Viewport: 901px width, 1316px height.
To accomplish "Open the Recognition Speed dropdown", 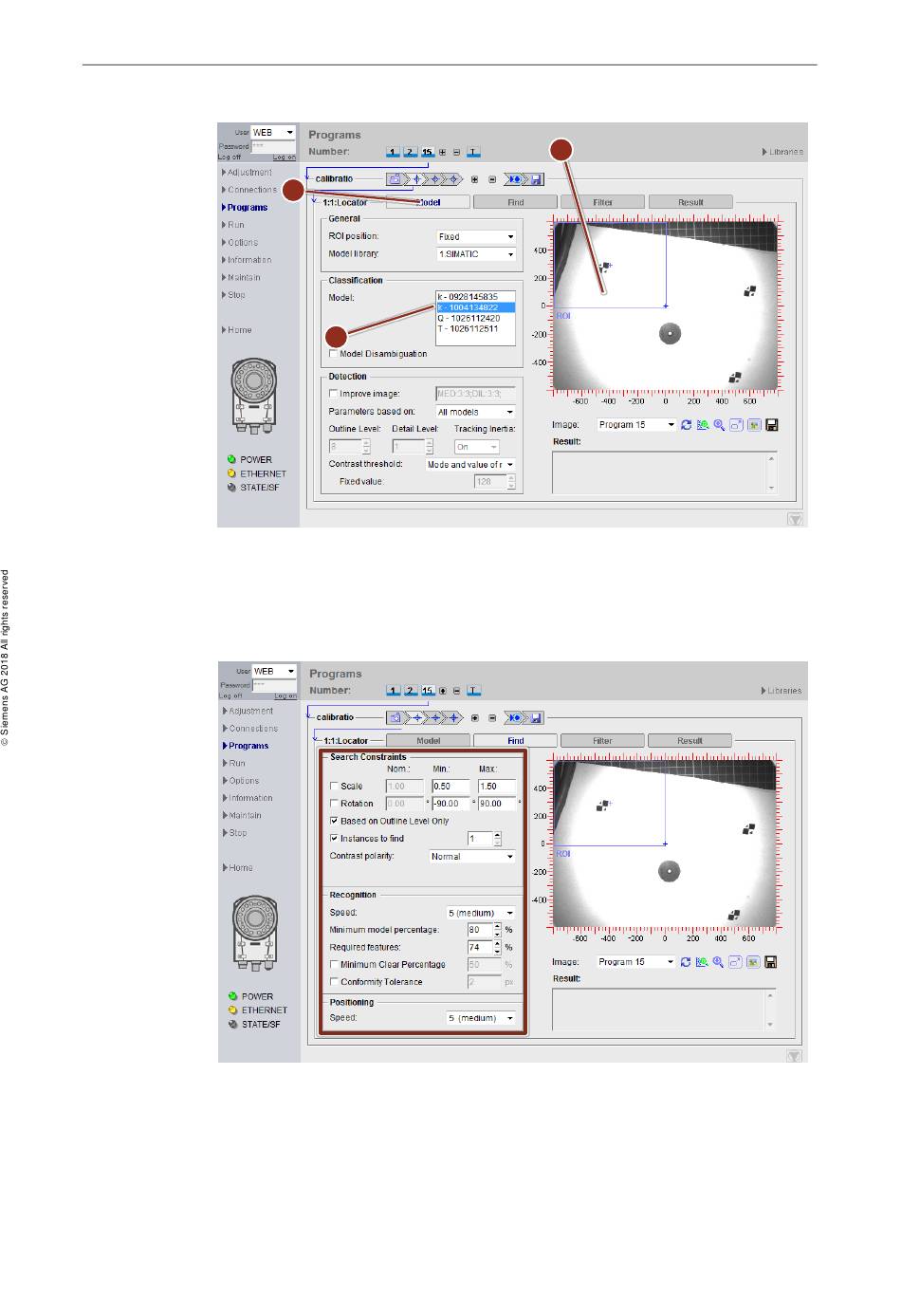I will pos(481,913).
